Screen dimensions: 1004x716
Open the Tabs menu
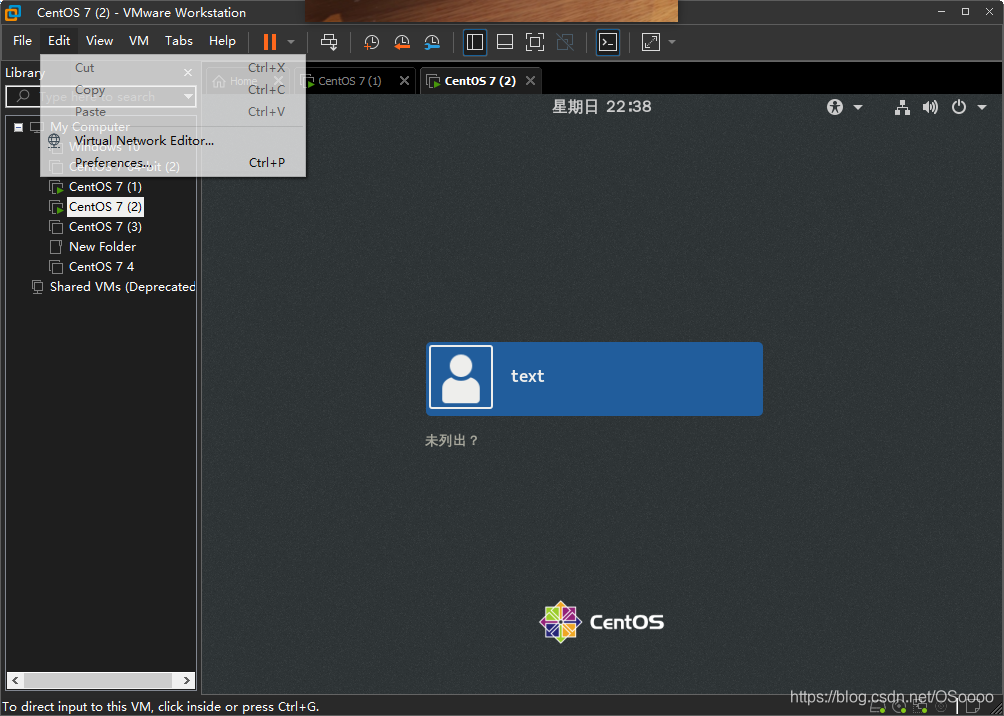coord(179,41)
